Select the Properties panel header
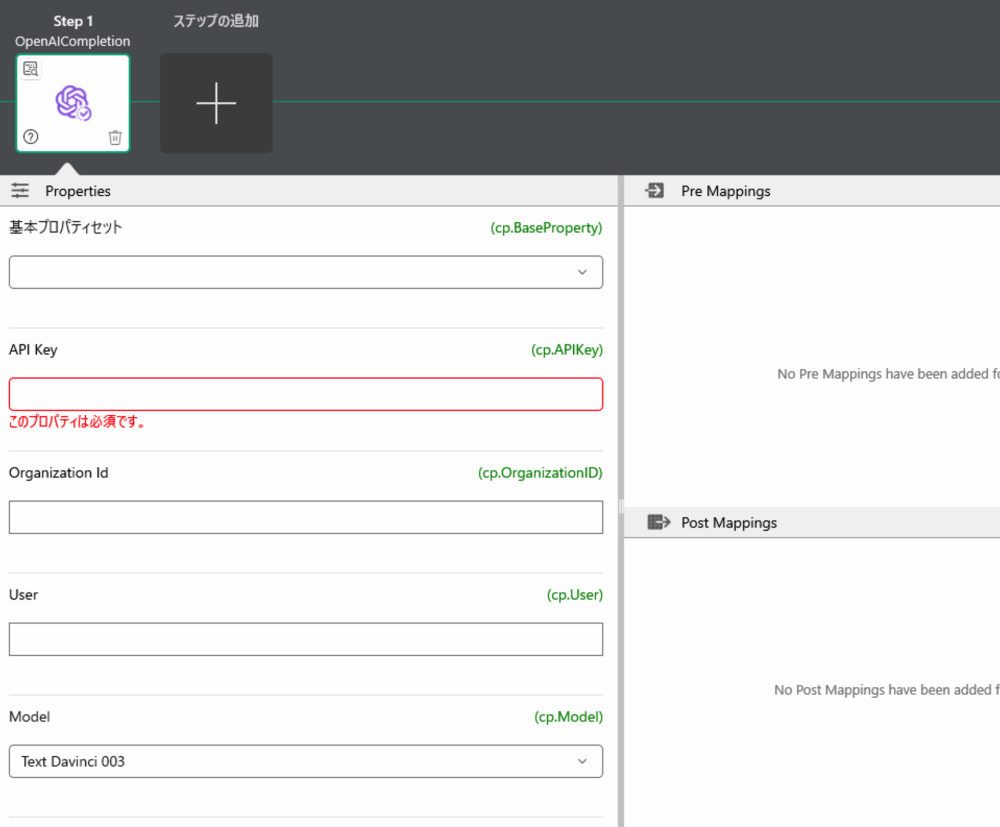Screen dimensions: 1000x827 78,191
